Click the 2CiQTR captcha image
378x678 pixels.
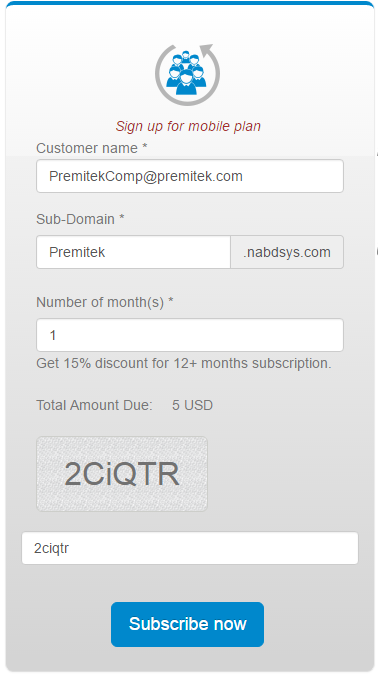(122, 474)
